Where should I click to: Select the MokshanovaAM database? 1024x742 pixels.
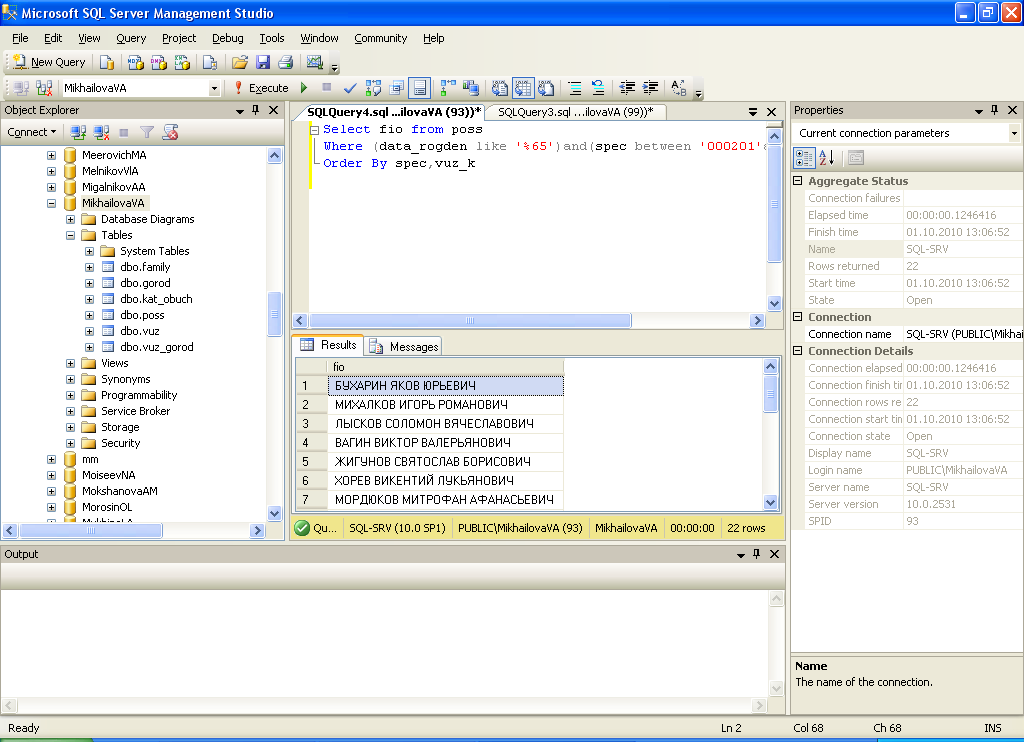pos(120,491)
